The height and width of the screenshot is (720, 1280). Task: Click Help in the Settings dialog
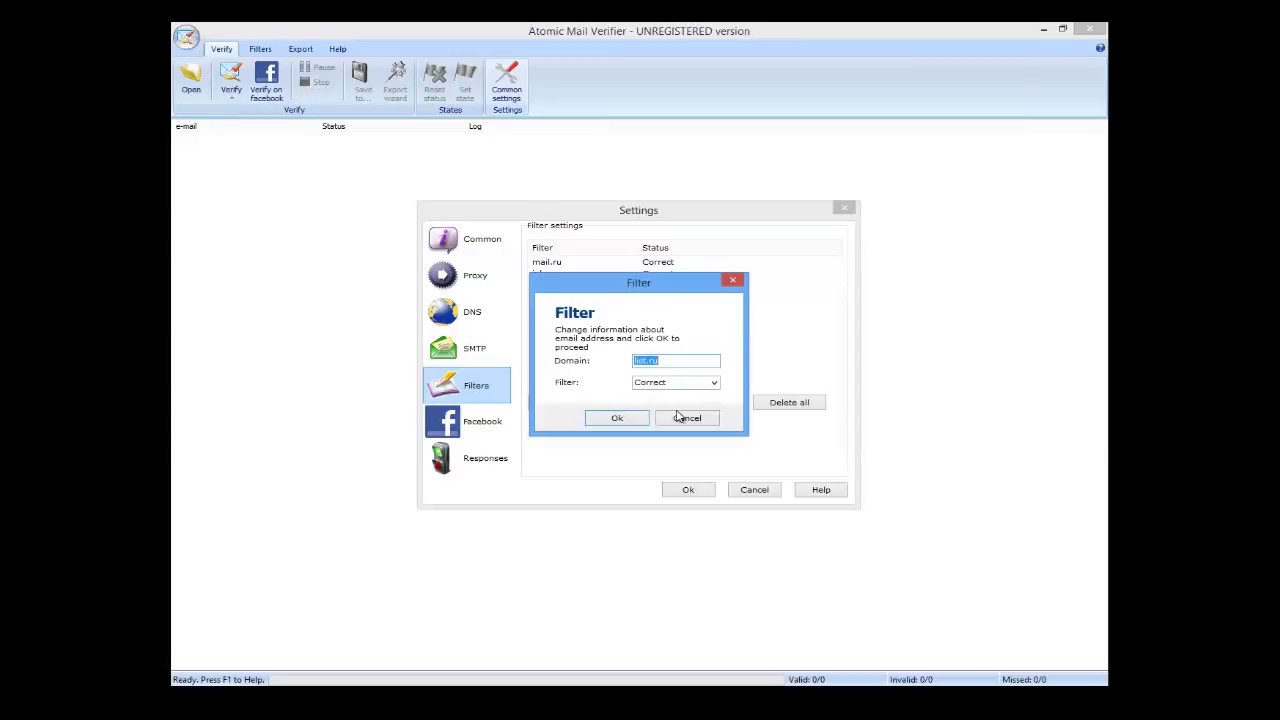[821, 490]
